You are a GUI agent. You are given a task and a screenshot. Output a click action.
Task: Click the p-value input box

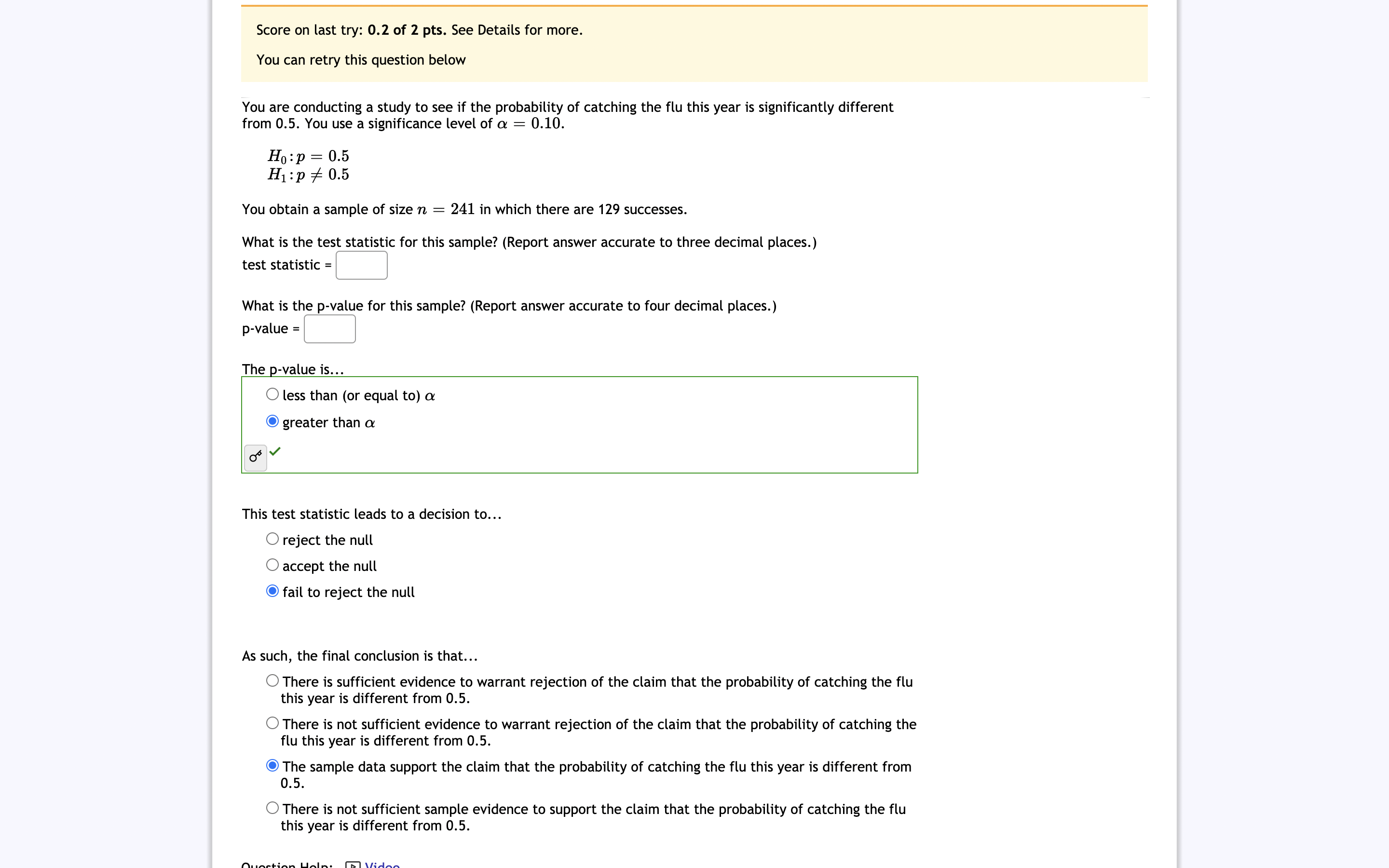(329, 329)
